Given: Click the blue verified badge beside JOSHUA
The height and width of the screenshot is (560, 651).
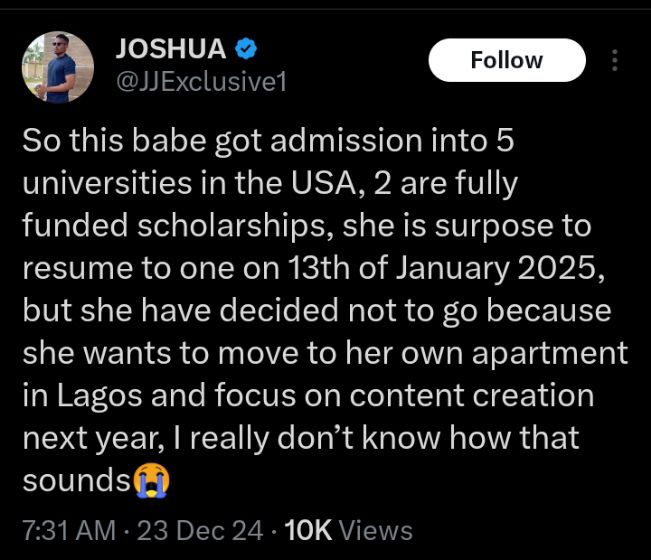Looking at the screenshot, I should point(243,48).
